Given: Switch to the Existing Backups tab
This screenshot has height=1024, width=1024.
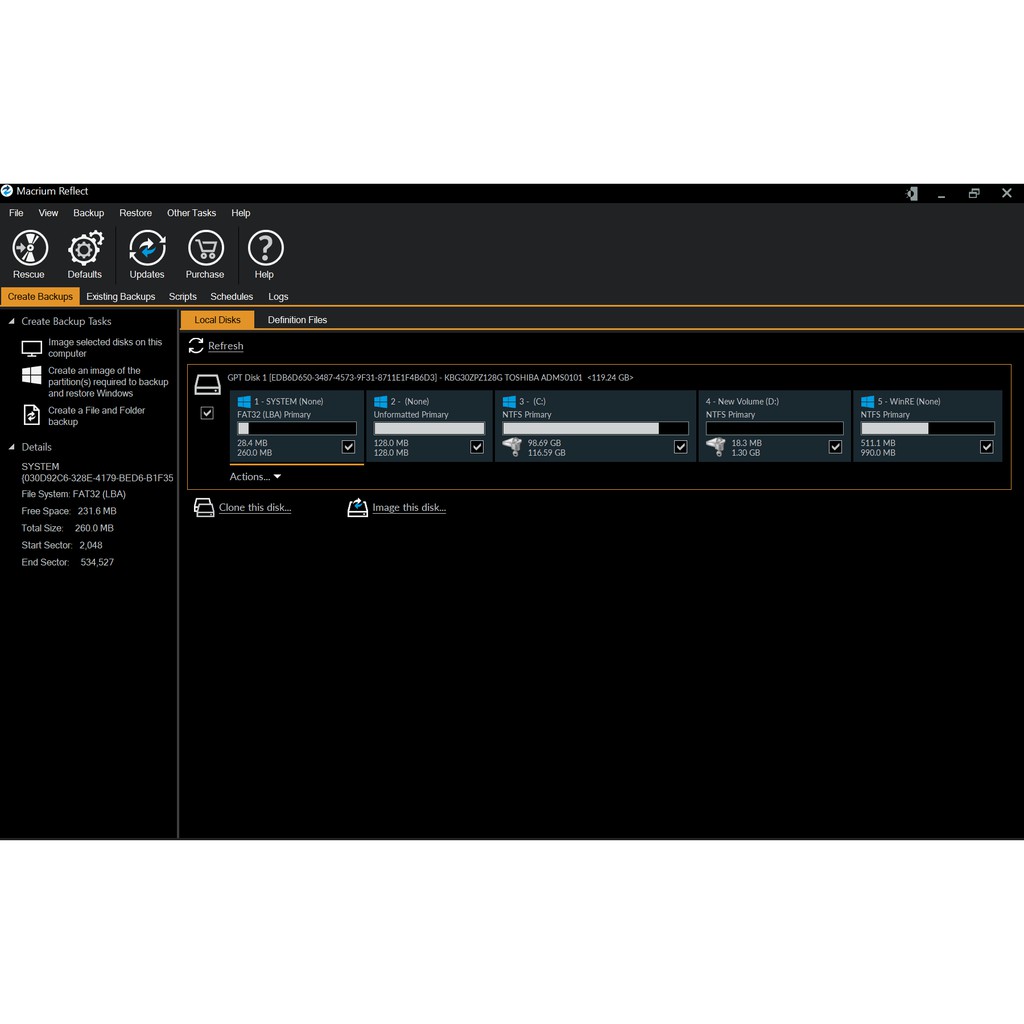Looking at the screenshot, I should tap(120, 297).
